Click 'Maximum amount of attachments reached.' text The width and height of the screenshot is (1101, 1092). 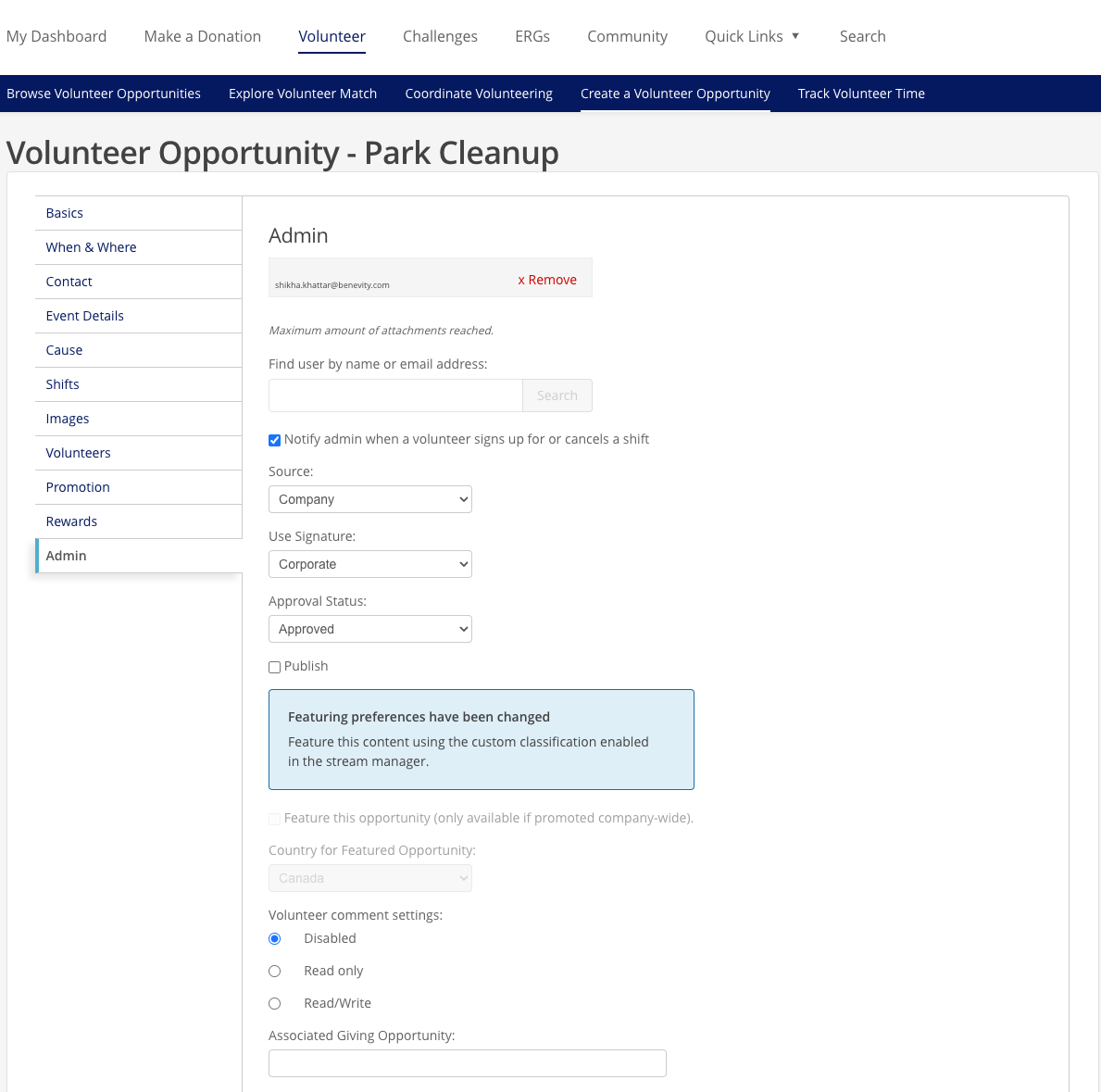(x=381, y=330)
